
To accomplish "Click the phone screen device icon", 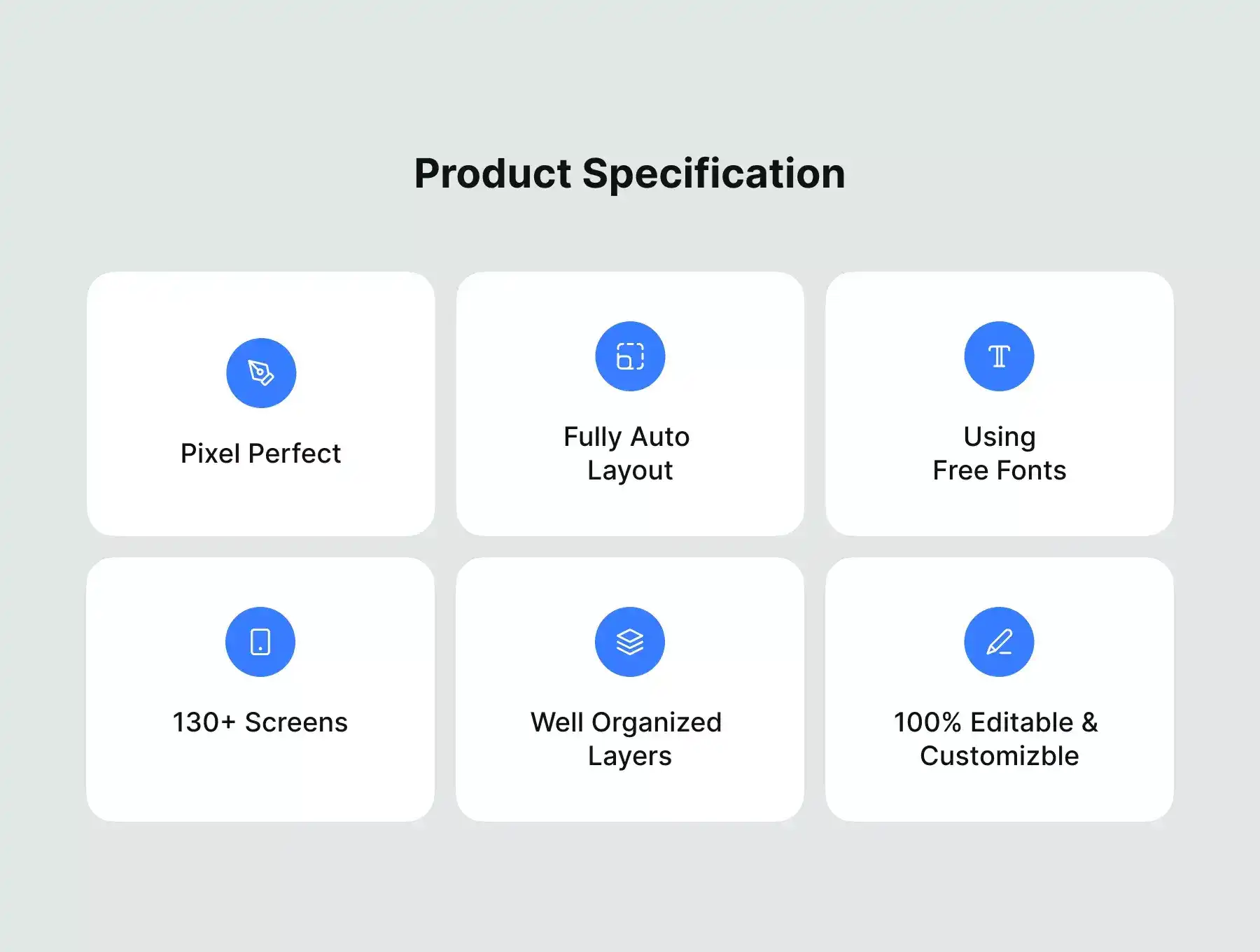I will click(260, 642).
